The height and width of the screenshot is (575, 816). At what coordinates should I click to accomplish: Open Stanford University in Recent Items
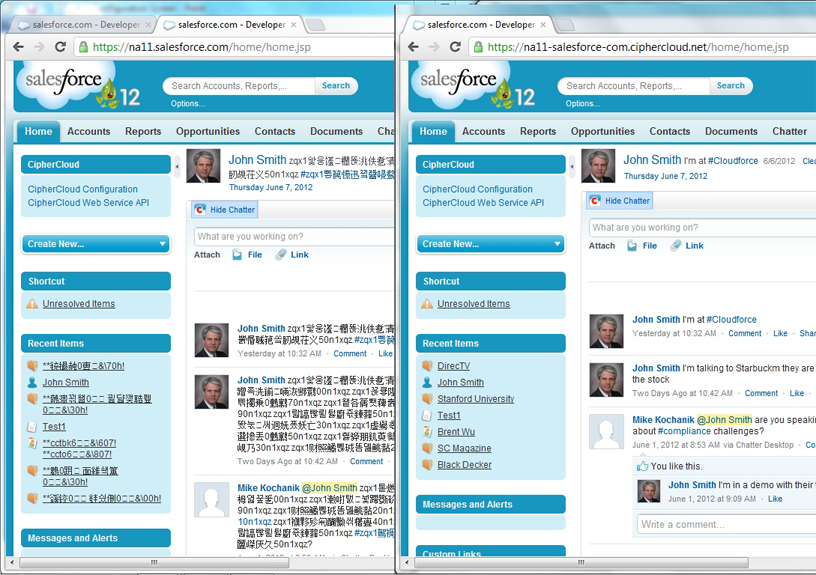pyautogui.click(x=476, y=399)
